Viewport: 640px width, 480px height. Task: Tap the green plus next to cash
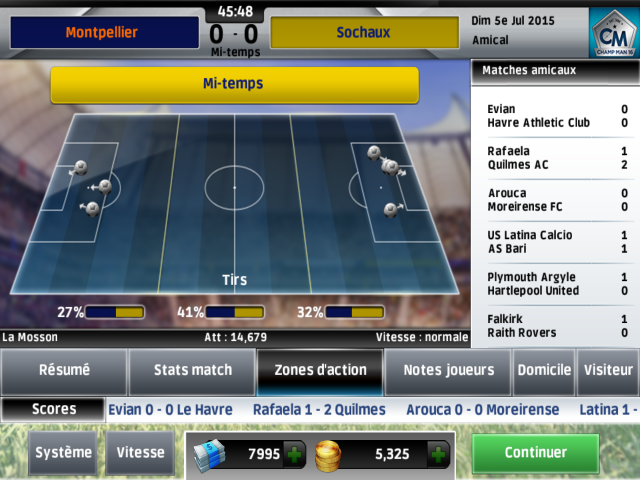(294, 454)
